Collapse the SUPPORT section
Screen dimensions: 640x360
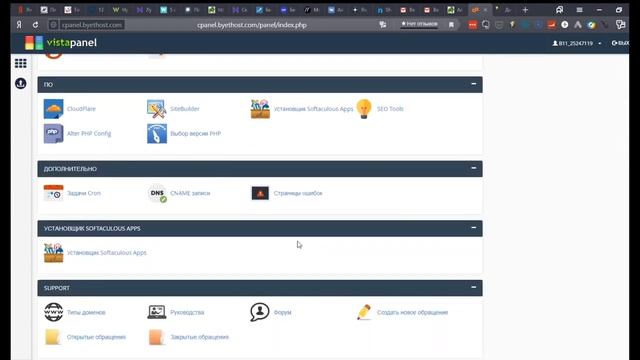coord(473,287)
